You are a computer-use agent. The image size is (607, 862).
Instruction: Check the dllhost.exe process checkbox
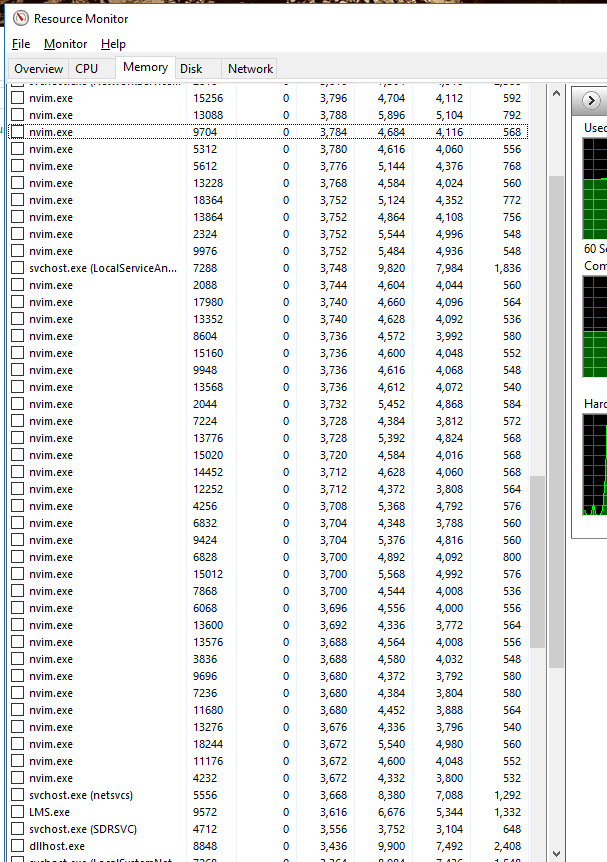[x=18, y=846]
